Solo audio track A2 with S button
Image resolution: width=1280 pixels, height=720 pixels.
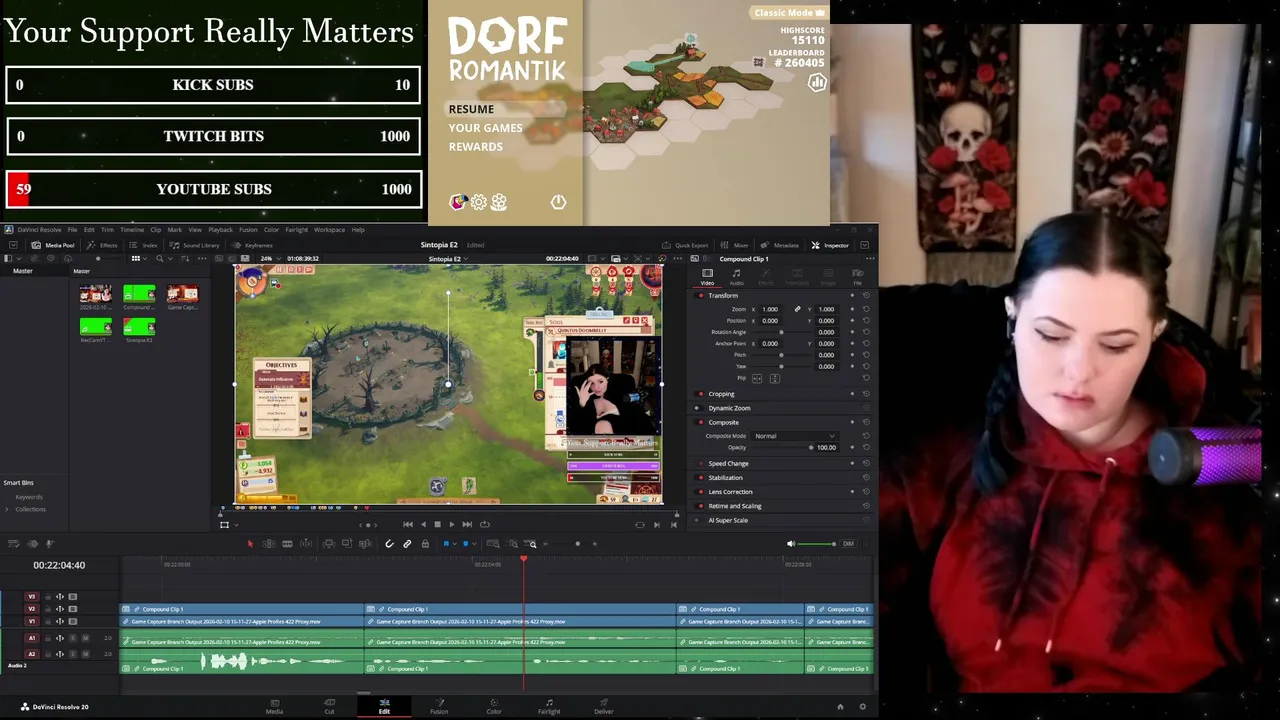pyautogui.click(x=73, y=654)
